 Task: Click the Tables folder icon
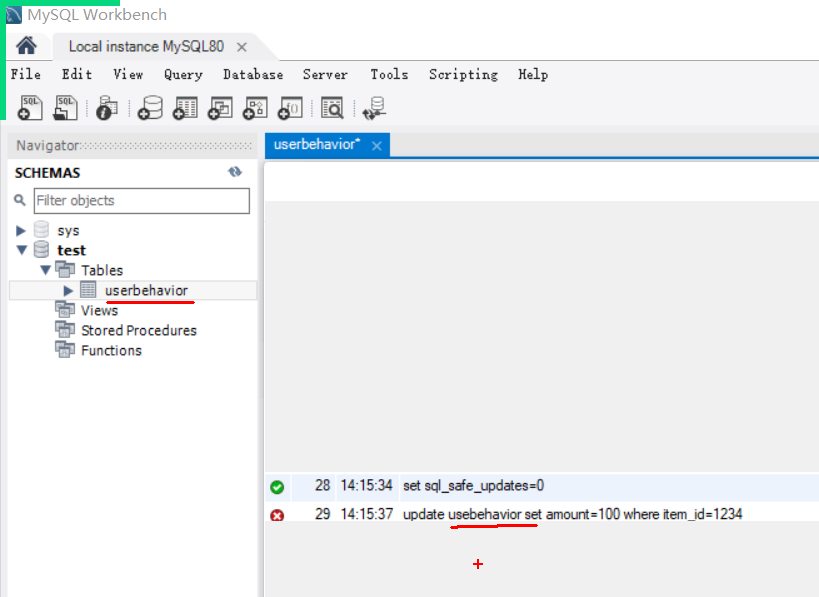65,270
